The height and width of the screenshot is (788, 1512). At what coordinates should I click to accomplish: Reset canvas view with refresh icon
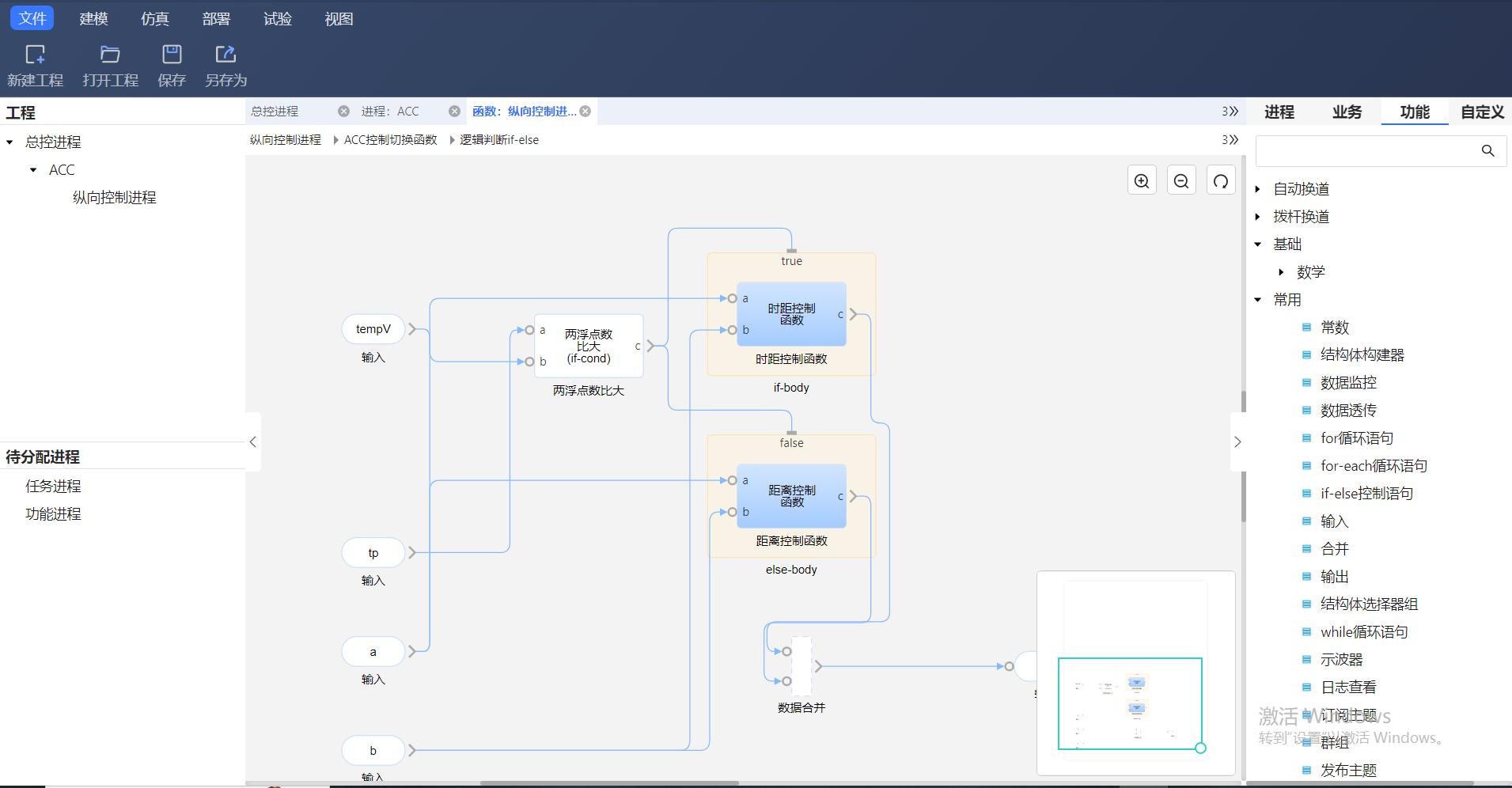coord(1221,180)
